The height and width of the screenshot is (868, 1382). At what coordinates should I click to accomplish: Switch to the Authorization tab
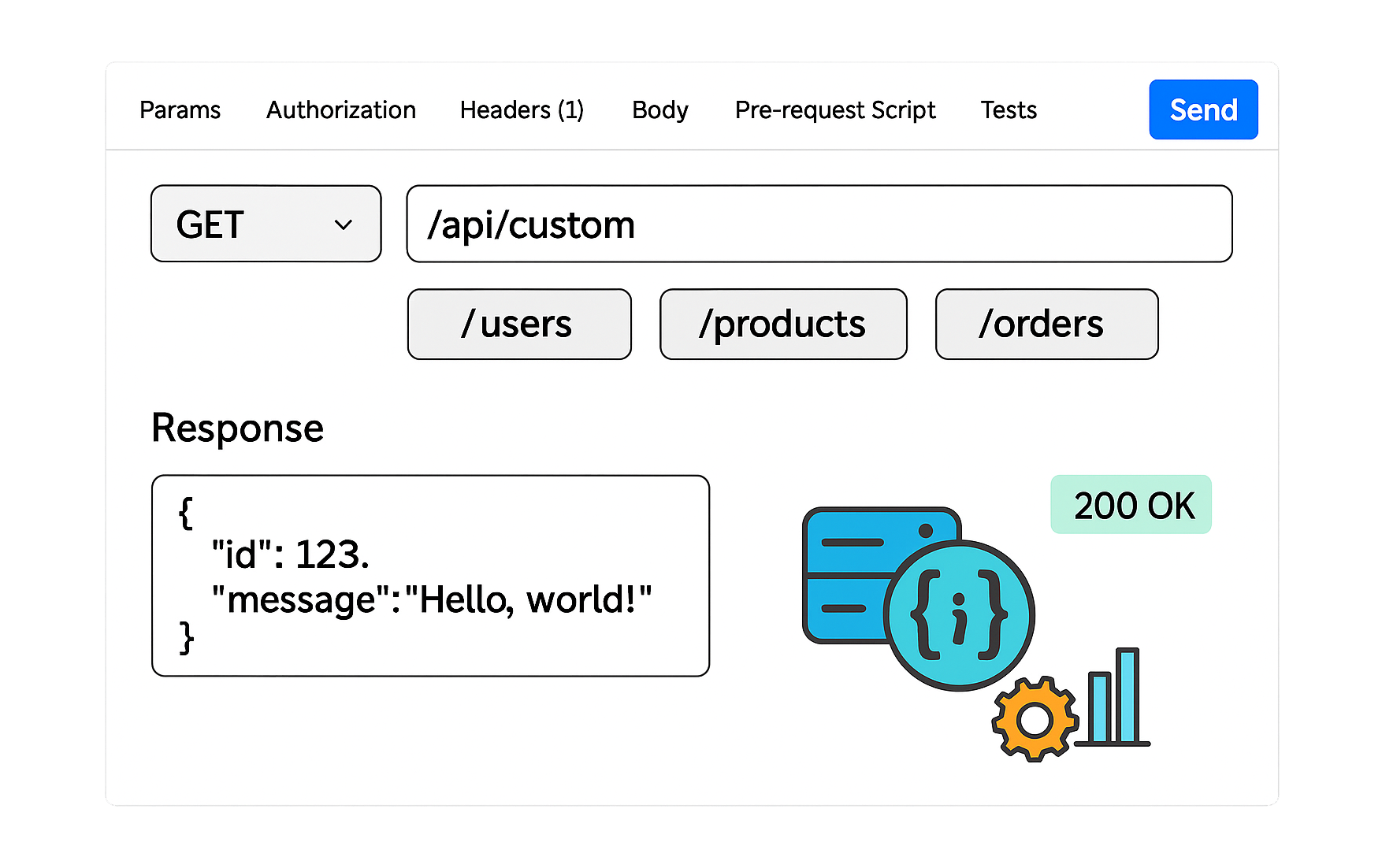[x=340, y=109]
